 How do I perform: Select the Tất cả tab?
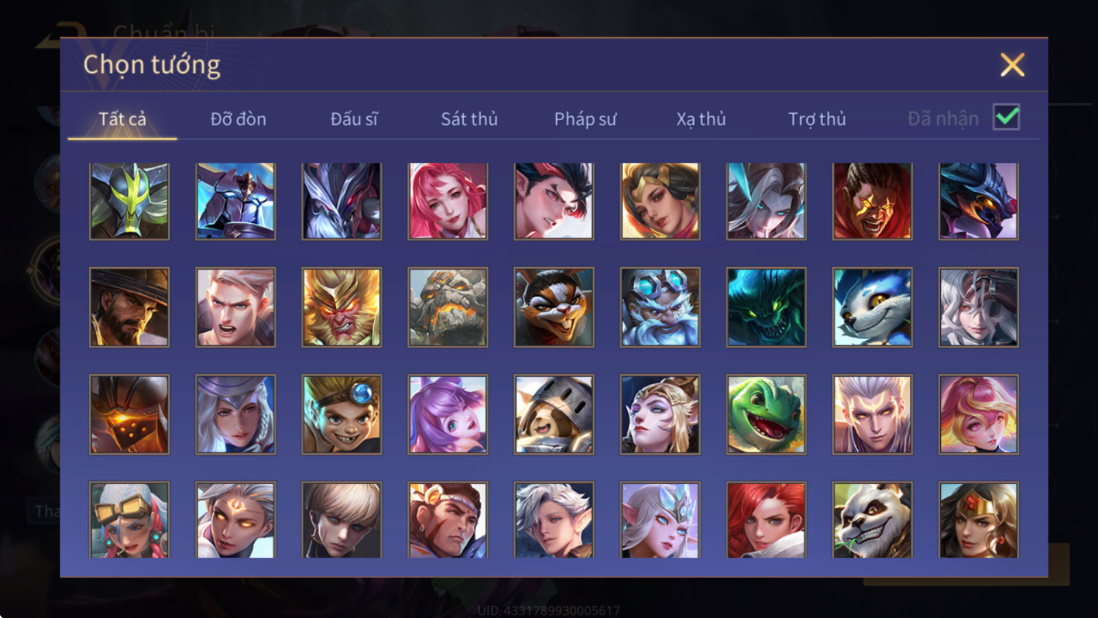(123, 119)
